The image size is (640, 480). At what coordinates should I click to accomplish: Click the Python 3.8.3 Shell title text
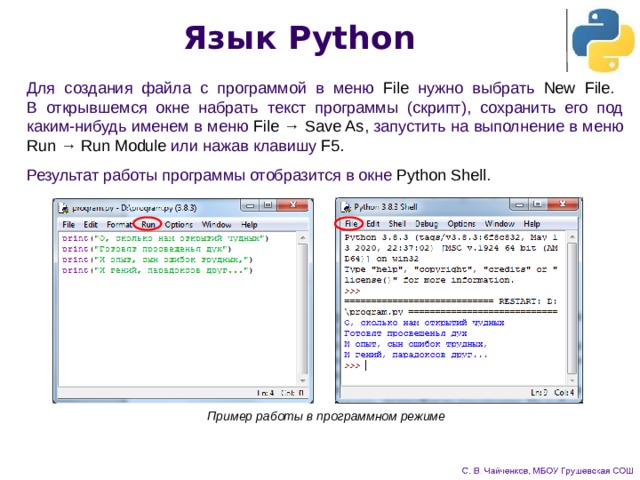pos(385,207)
